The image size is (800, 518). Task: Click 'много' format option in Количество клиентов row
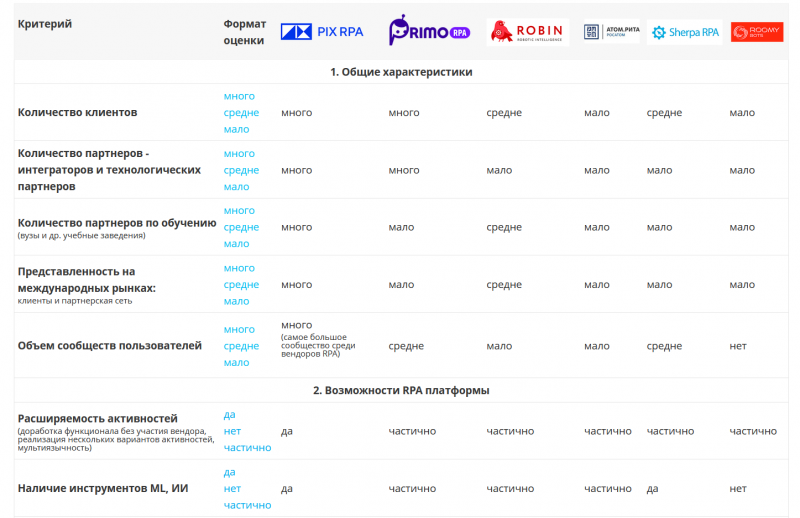(x=239, y=96)
